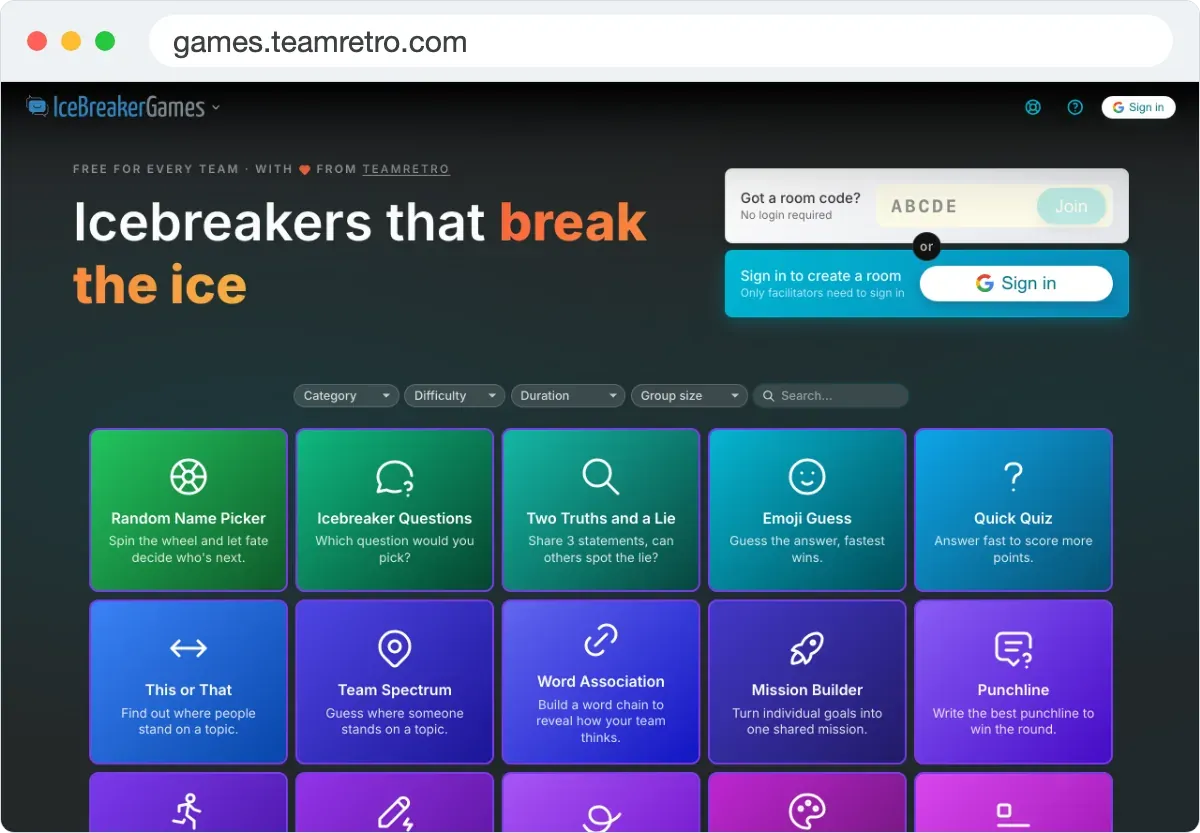
Task: Open the Quick Quiz title
Action: [x=1013, y=519]
